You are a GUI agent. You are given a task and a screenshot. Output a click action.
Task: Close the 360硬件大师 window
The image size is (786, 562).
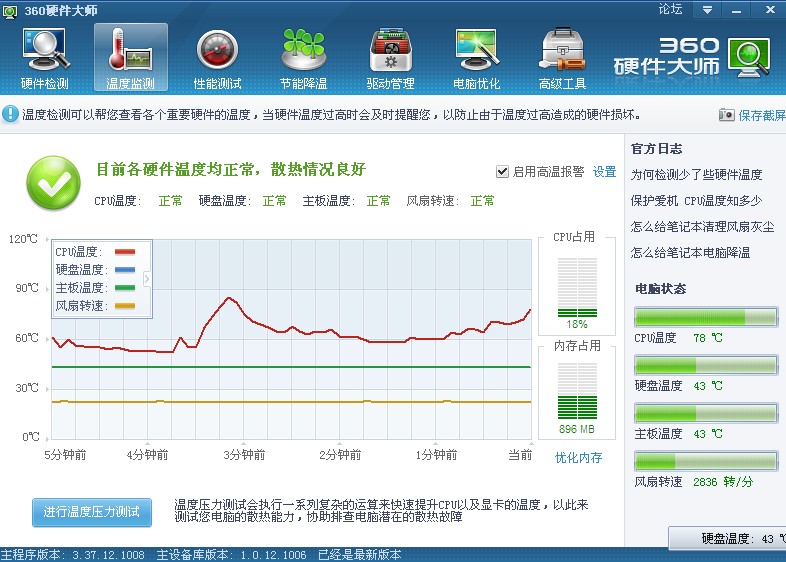[770, 10]
